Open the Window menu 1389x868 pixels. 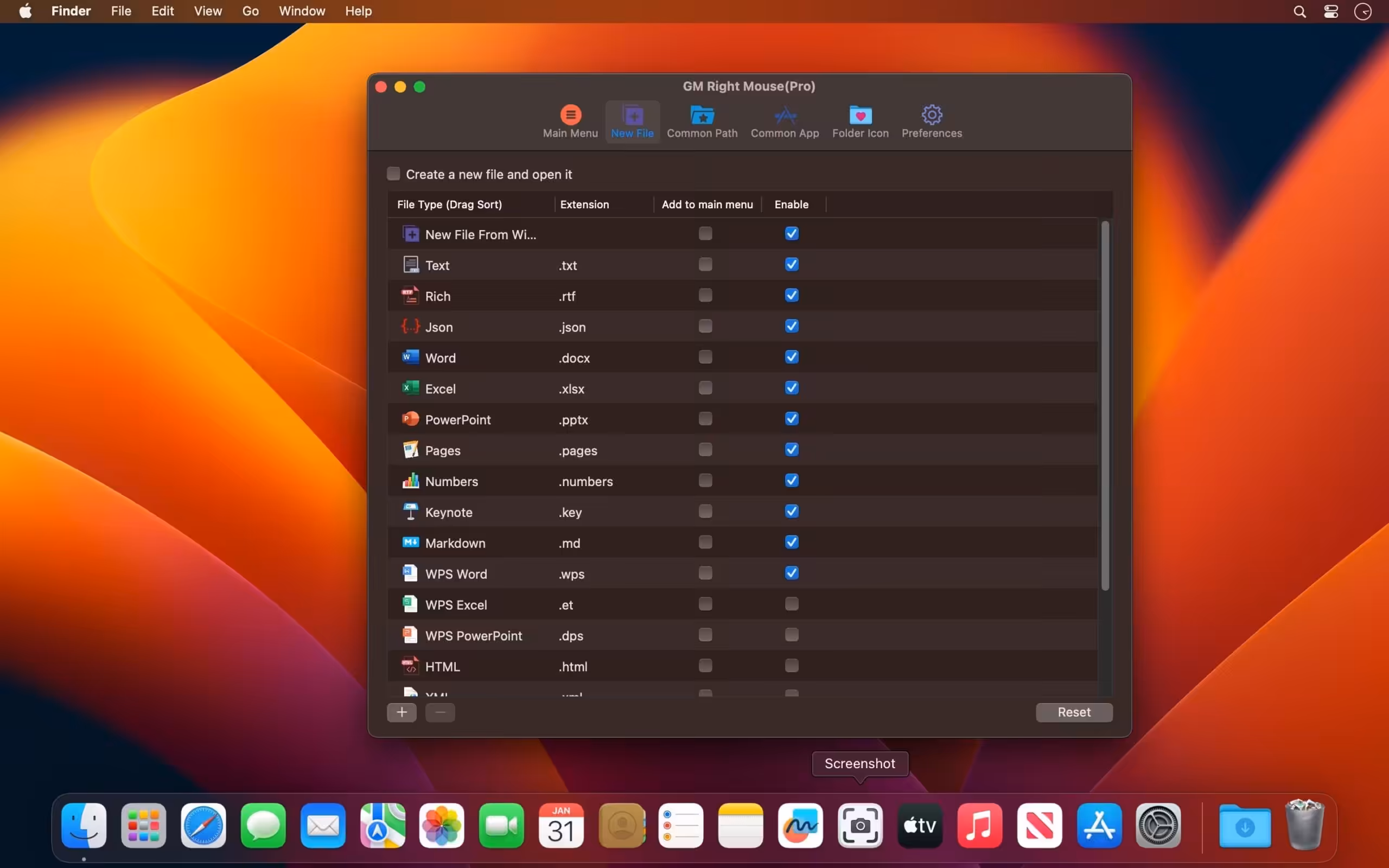point(302,11)
